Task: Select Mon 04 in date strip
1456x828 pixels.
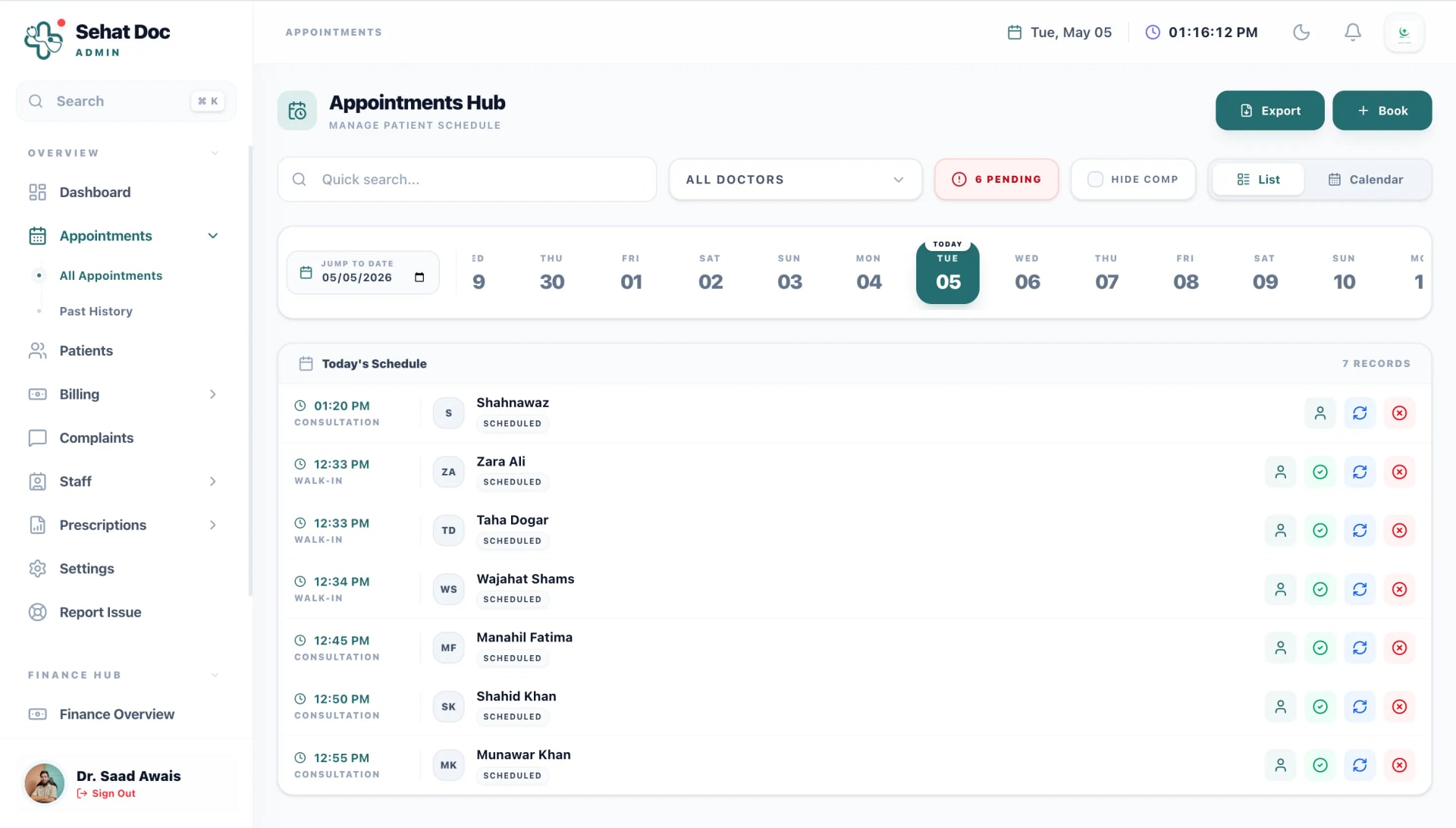Action: point(868,273)
